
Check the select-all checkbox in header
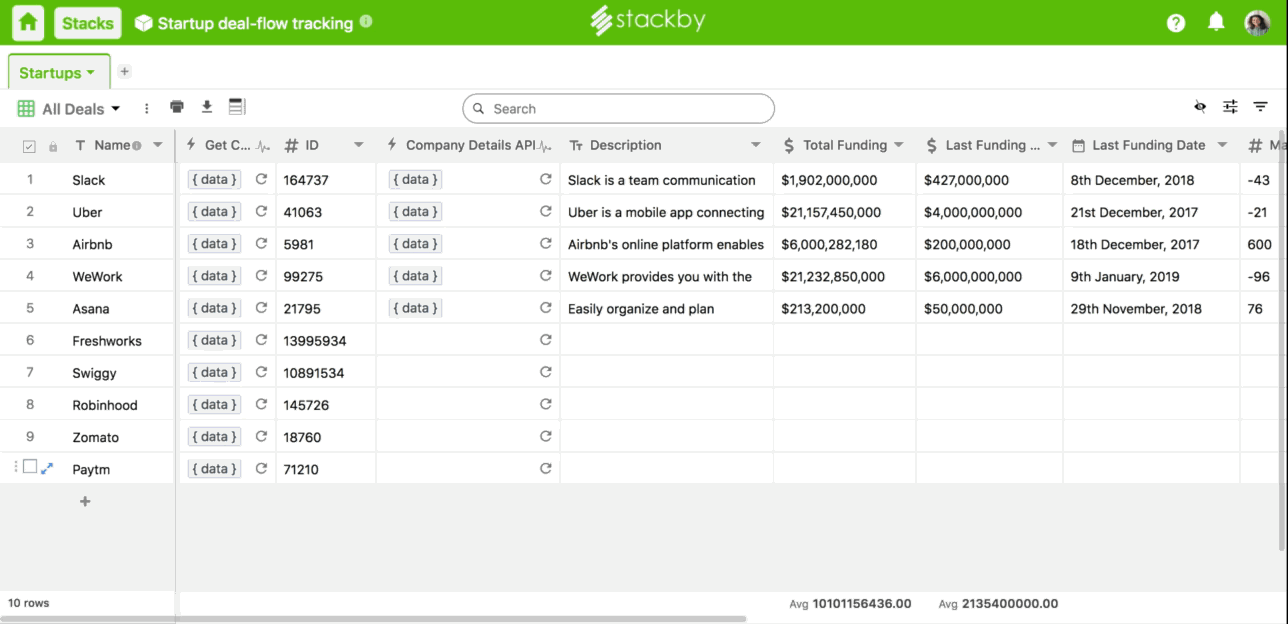coord(28,144)
